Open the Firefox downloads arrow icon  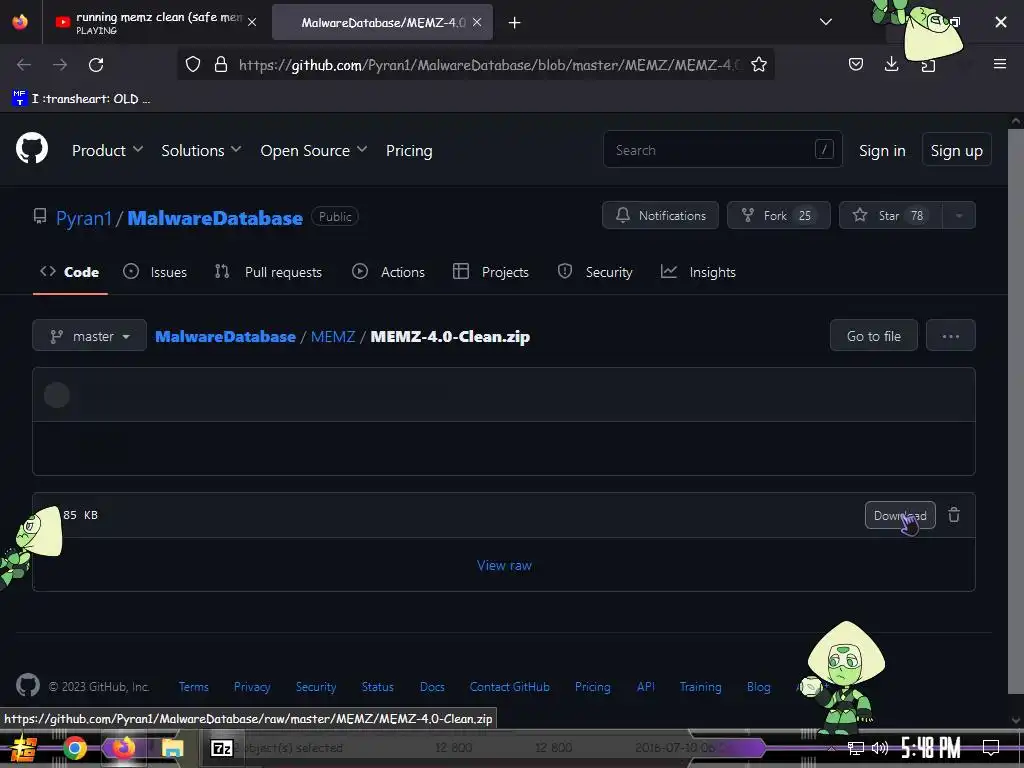891,64
